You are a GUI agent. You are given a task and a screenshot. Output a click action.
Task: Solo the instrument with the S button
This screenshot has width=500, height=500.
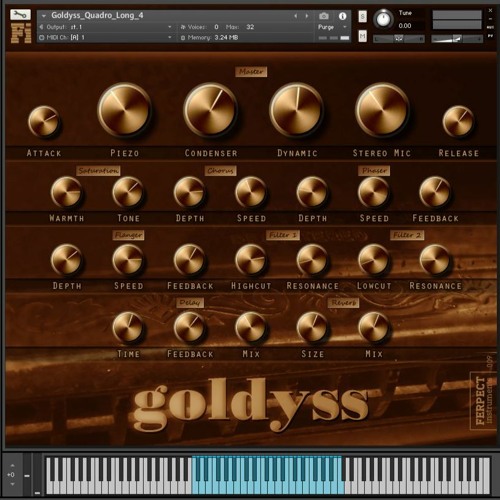(x=363, y=16)
